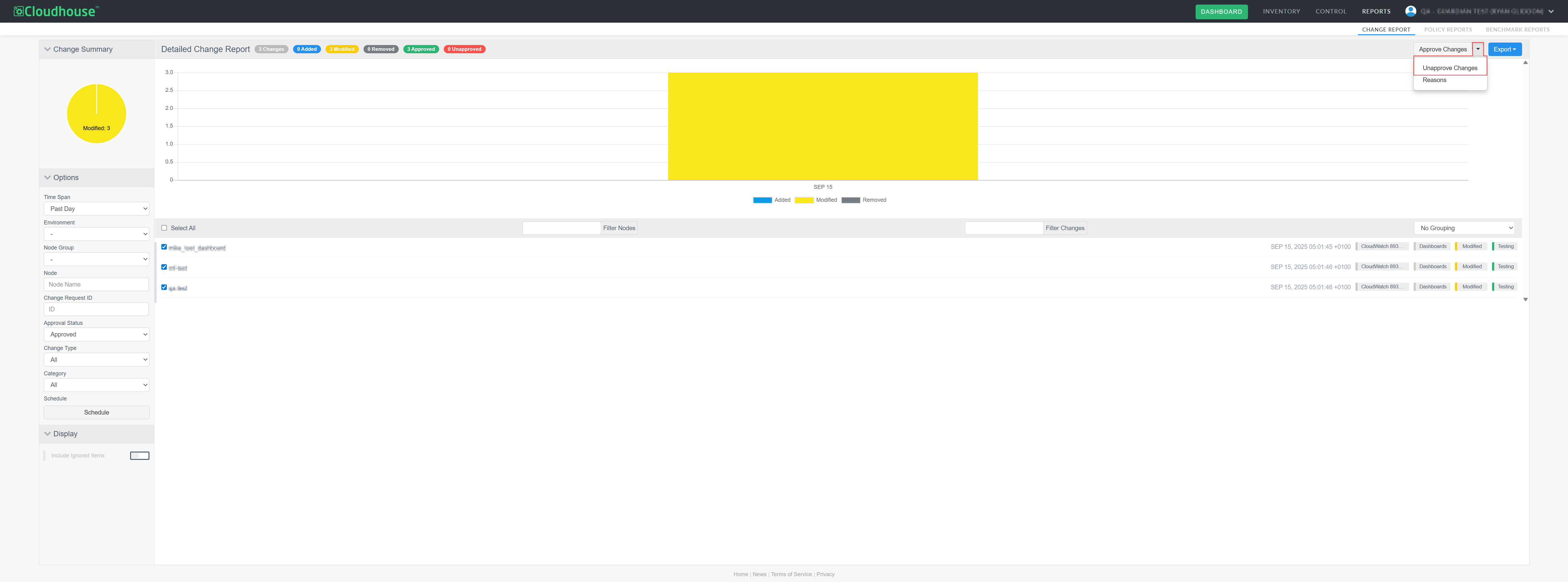Open the No Grouping dropdown
1568x582 pixels.
[x=1464, y=228]
